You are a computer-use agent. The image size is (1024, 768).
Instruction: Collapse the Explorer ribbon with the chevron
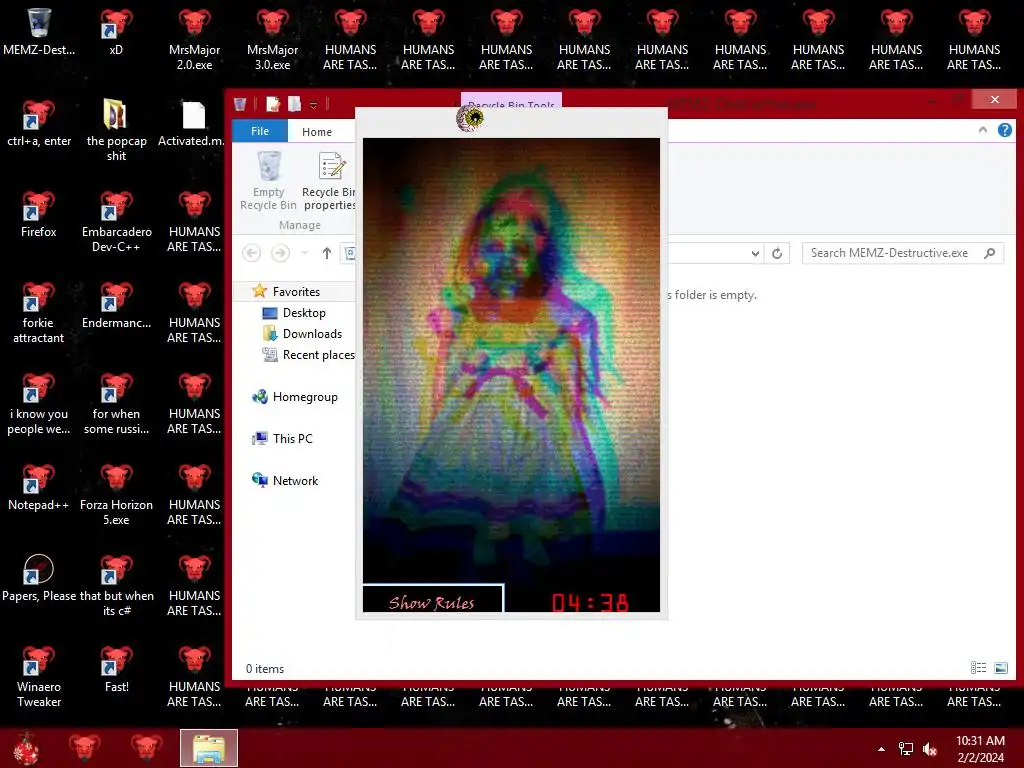click(x=983, y=130)
